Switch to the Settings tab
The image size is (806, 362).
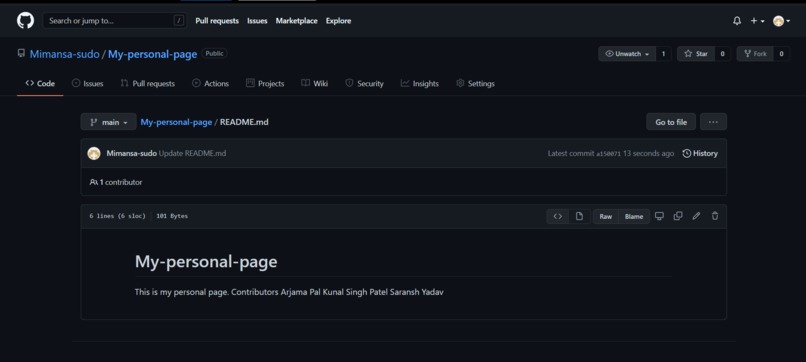tap(475, 83)
